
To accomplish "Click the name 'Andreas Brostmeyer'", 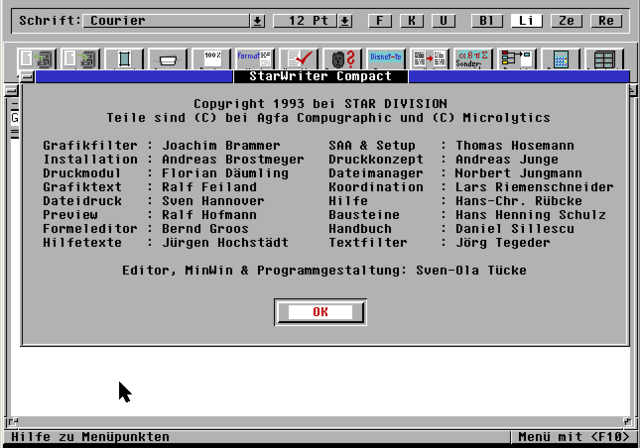I will pyautogui.click(x=233, y=160).
